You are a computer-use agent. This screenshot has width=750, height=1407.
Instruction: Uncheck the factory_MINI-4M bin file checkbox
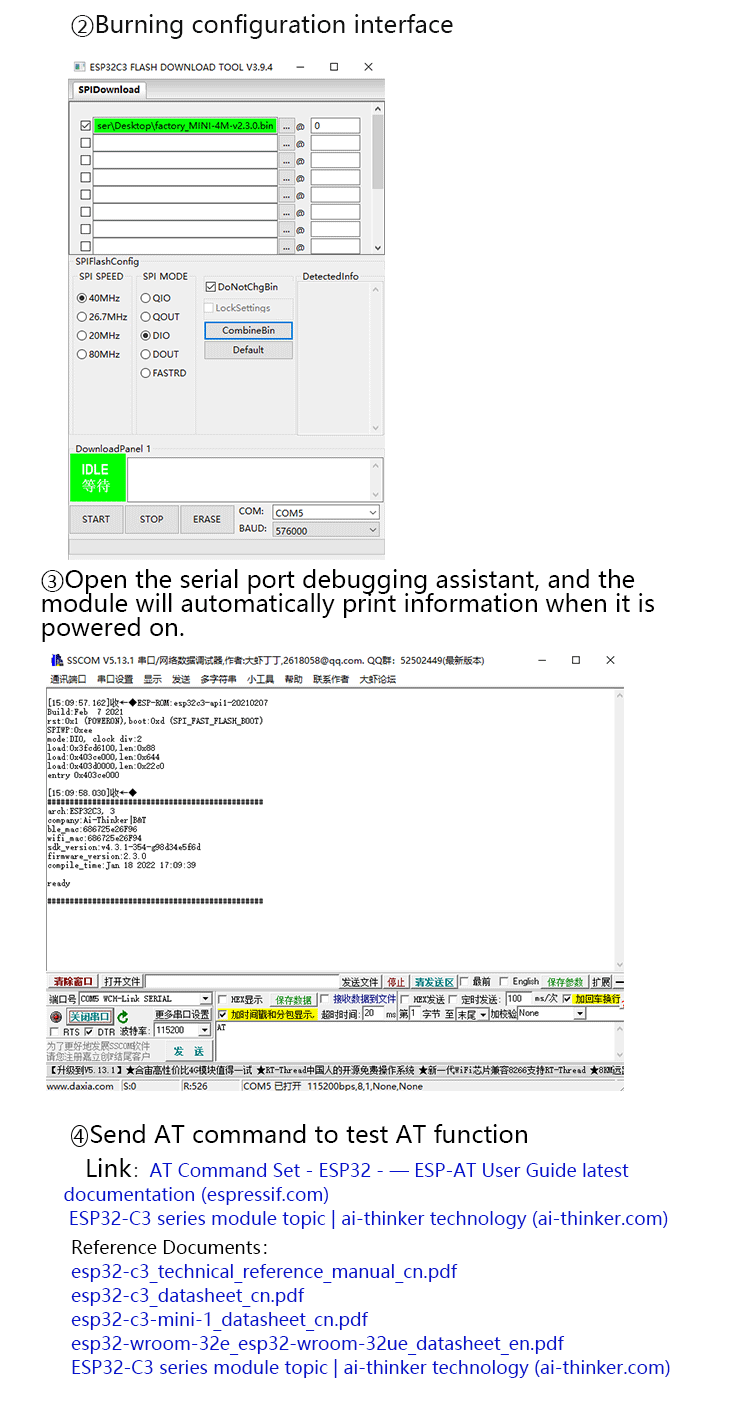(x=85, y=126)
